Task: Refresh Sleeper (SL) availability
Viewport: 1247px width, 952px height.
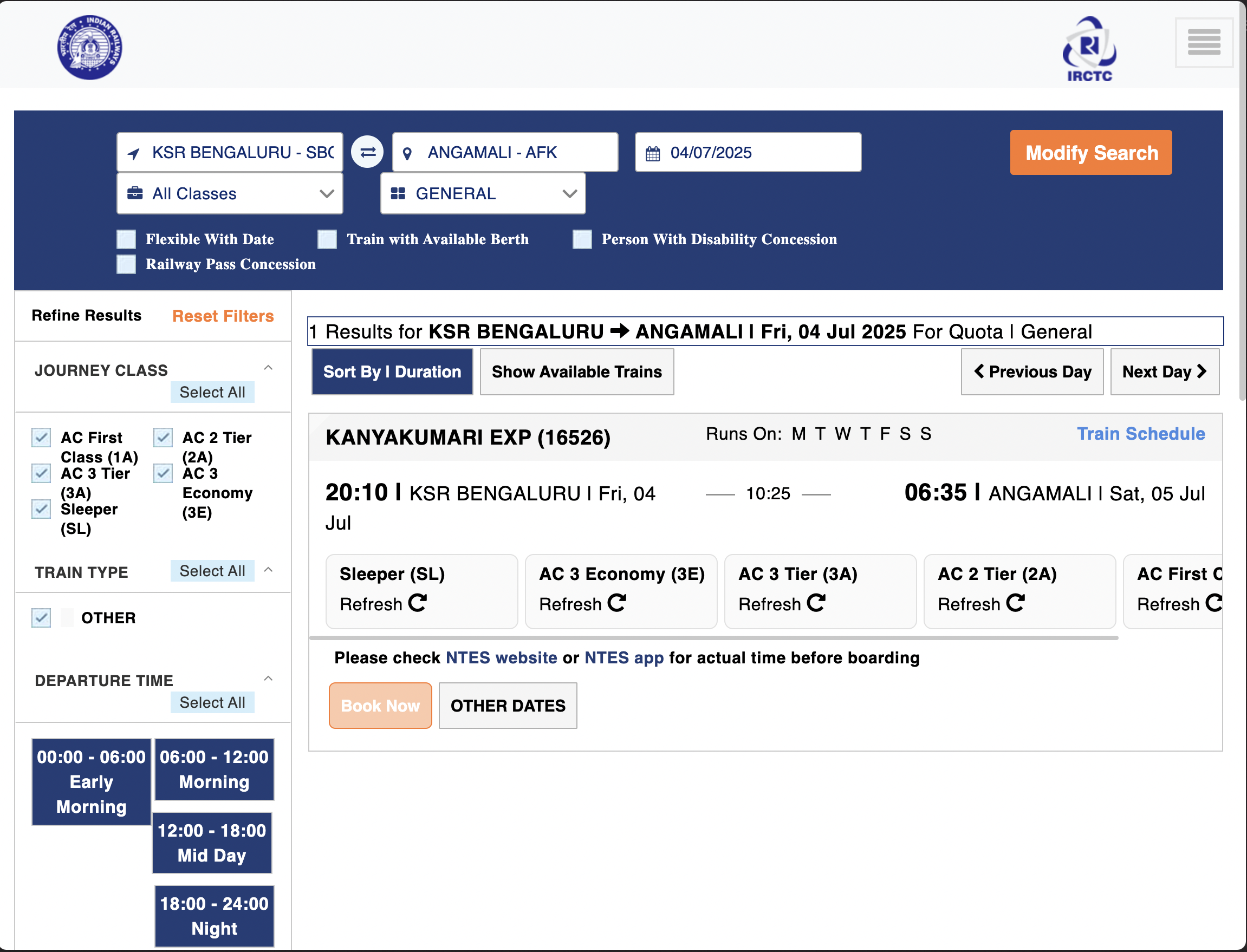Action: coord(418,603)
